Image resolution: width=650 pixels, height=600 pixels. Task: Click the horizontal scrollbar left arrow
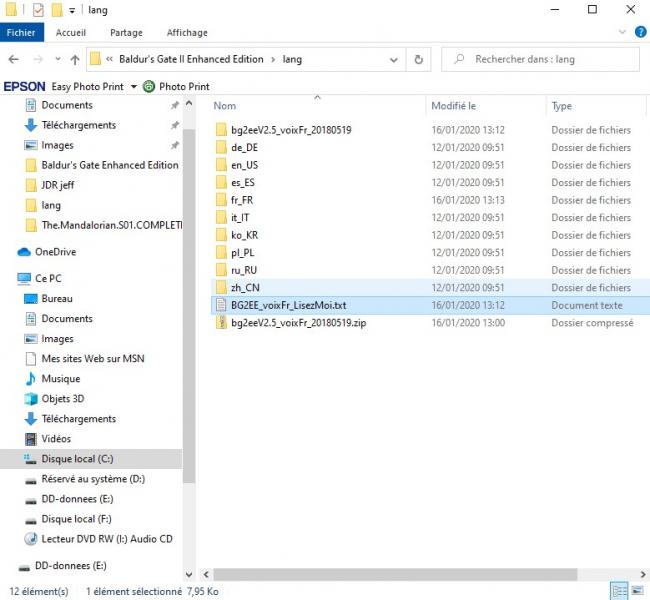click(206, 574)
